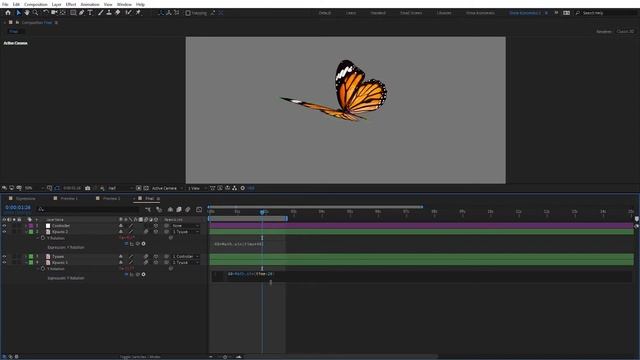
Task: Open the viewer magnification dropdown showing 50%
Action: [33, 188]
